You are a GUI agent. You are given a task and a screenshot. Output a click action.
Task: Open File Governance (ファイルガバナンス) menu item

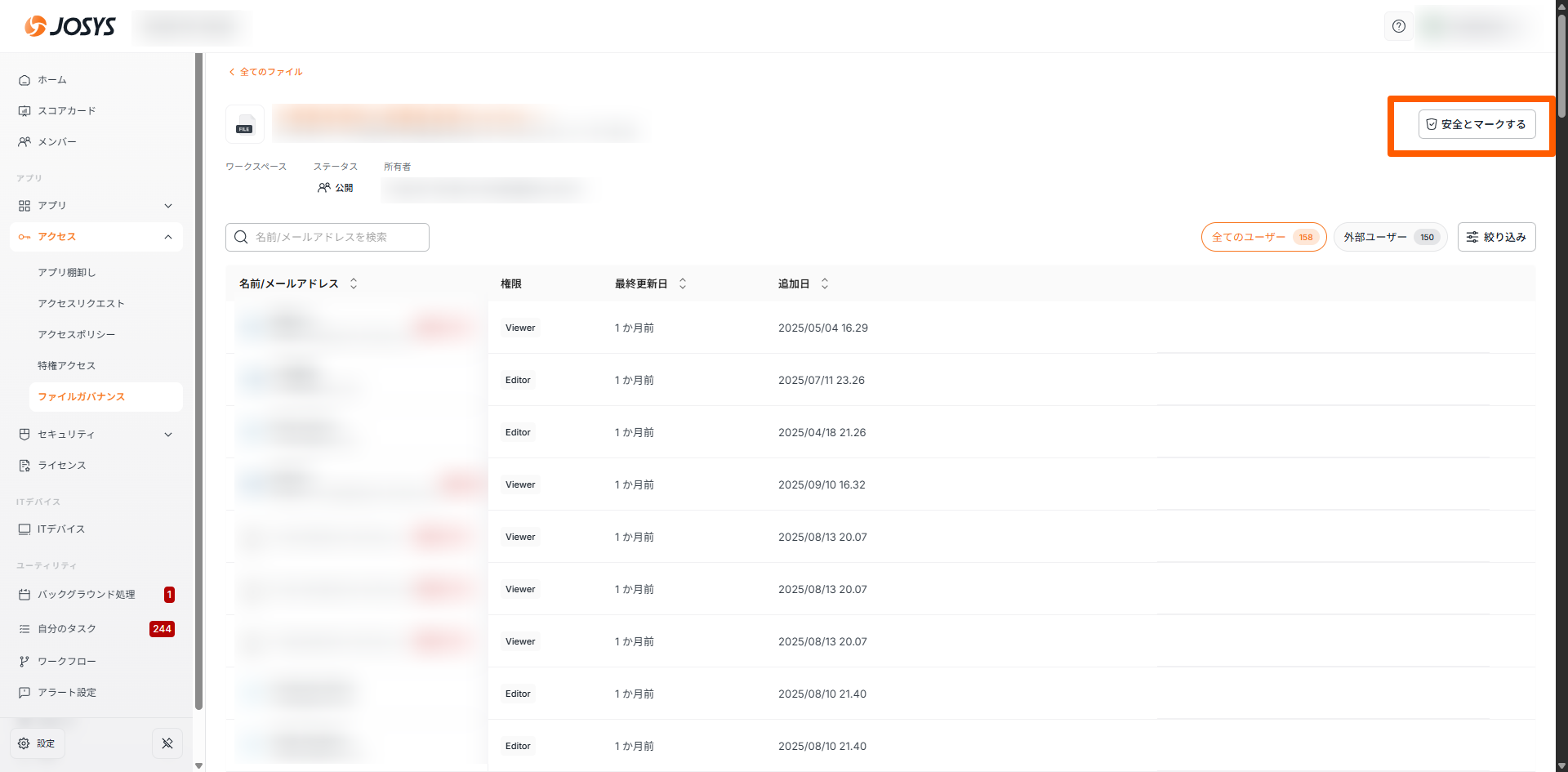point(81,397)
